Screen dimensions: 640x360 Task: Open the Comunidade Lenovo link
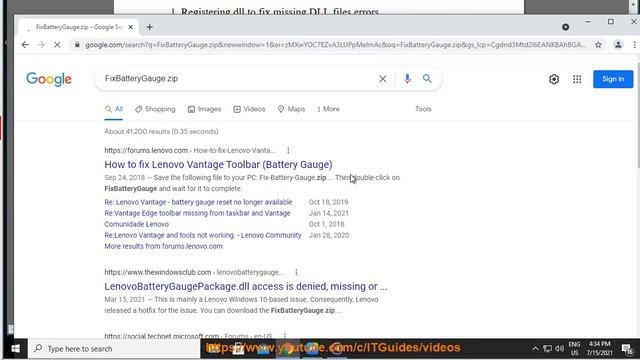point(136,224)
